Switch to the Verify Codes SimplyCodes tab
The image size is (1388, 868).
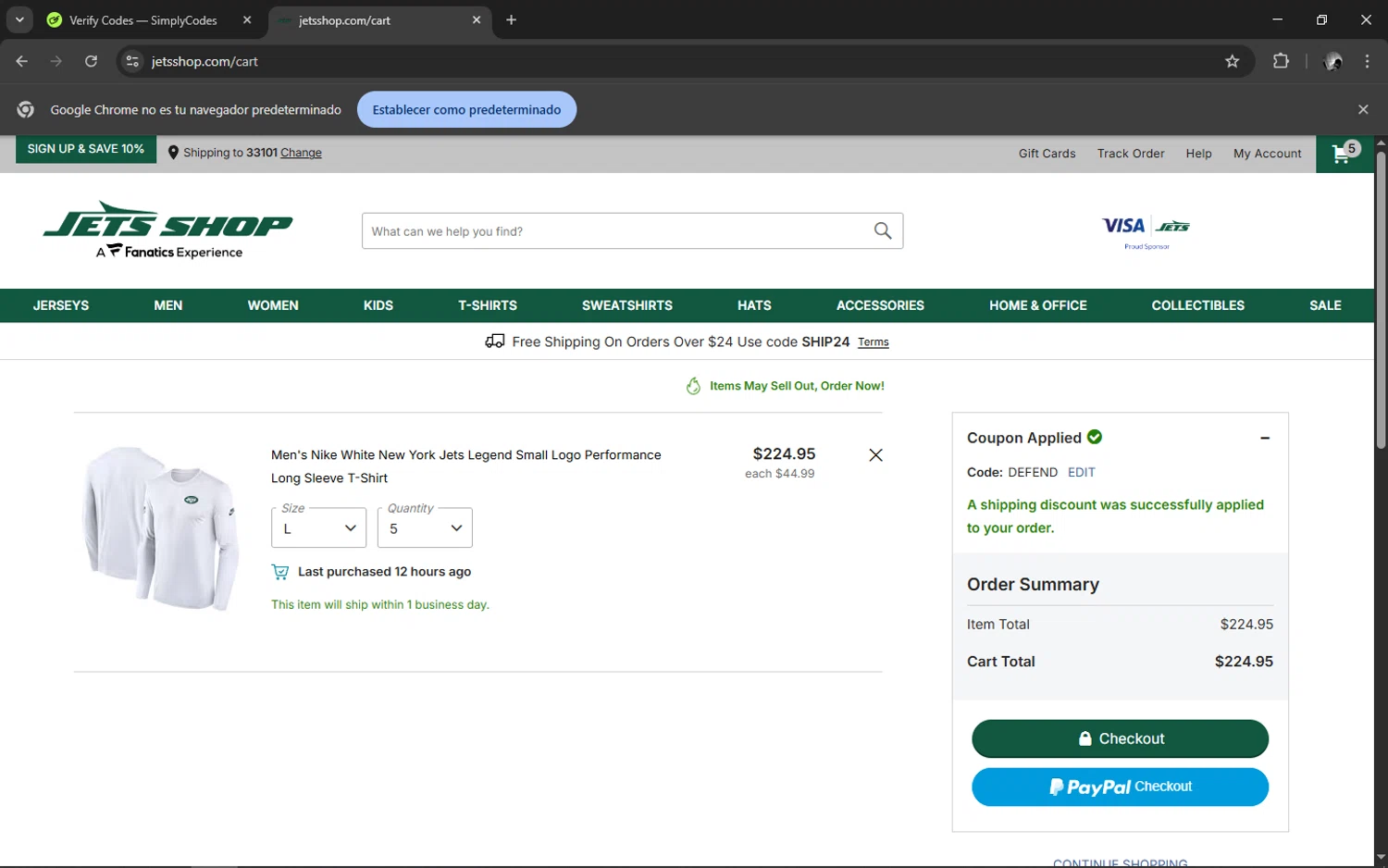[x=142, y=20]
